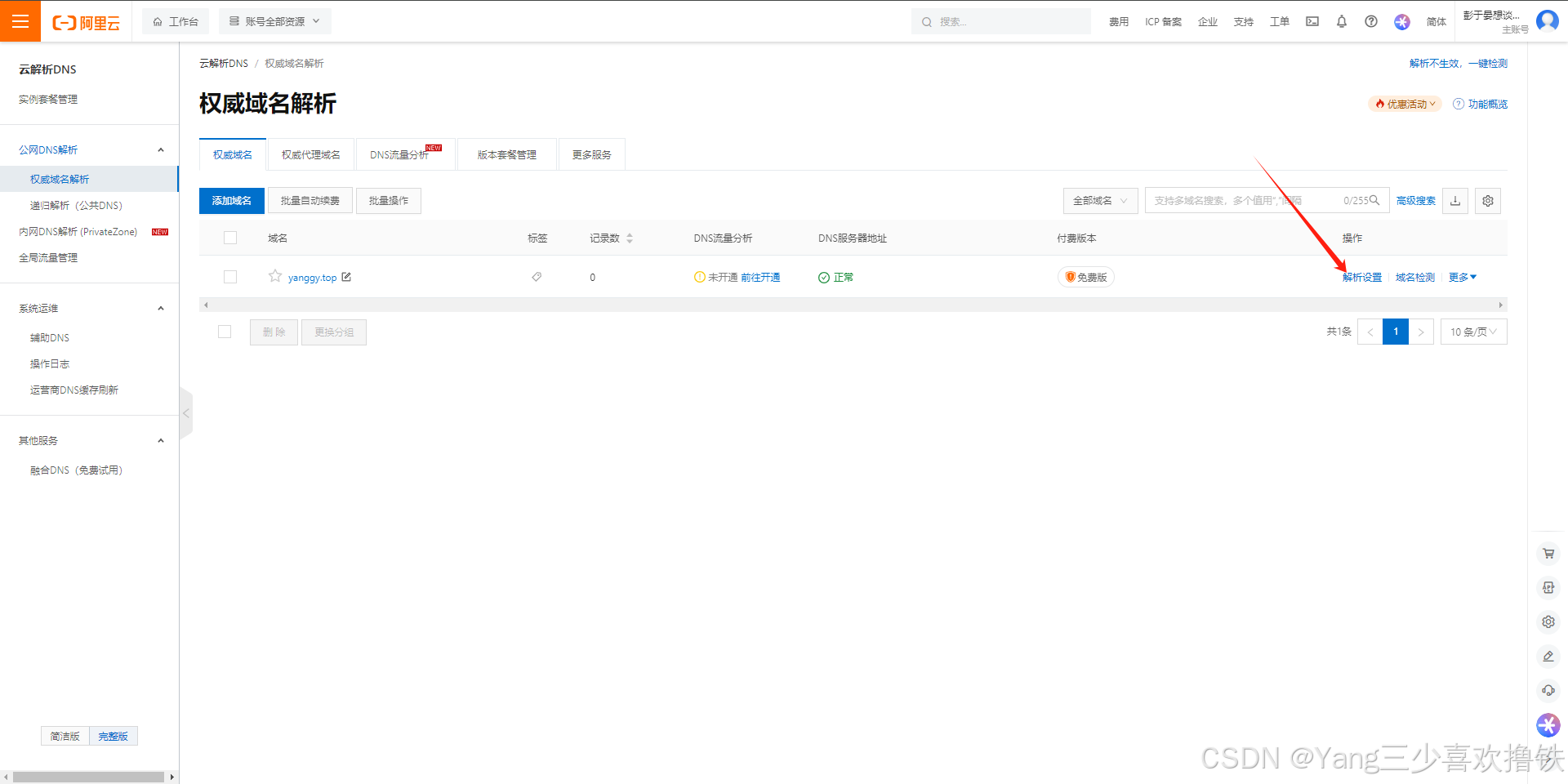Check the yanggy.top row checkbox
1568x784 pixels.
click(230, 277)
